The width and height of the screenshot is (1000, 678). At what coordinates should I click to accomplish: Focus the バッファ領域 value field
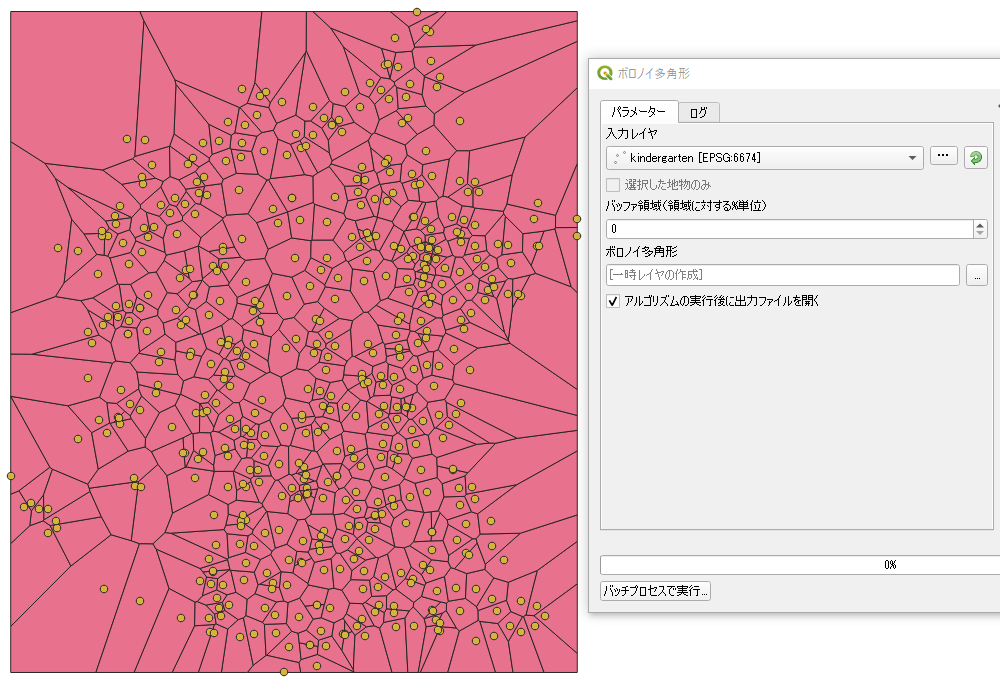coord(790,229)
